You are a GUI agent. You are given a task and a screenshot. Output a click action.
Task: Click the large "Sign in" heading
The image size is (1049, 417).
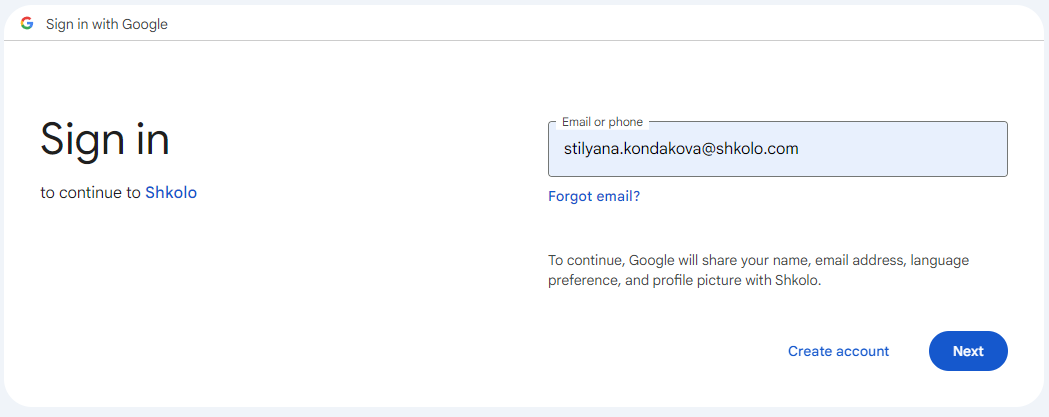105,139
